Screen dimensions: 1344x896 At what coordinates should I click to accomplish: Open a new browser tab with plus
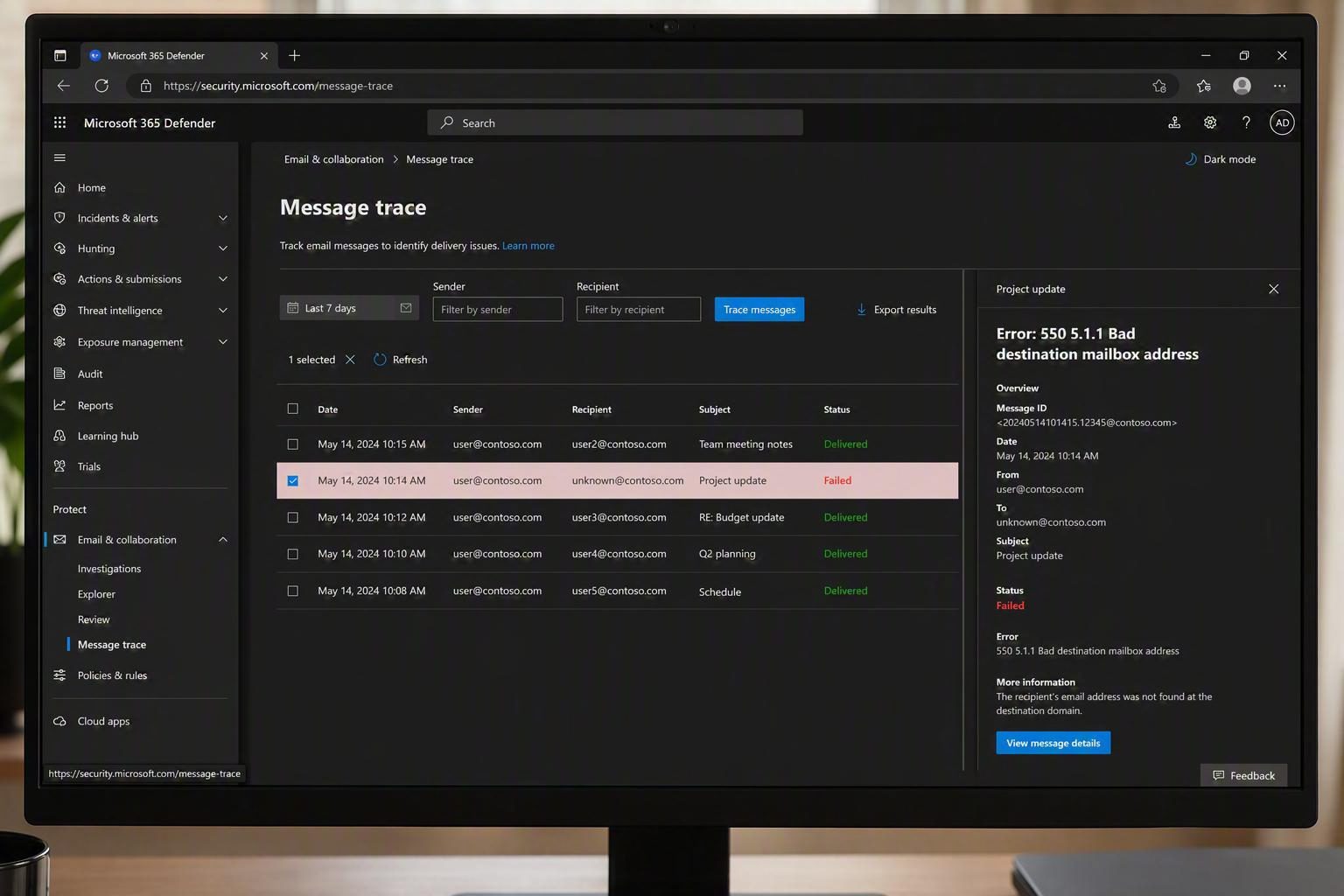click(x=295, y=55)
